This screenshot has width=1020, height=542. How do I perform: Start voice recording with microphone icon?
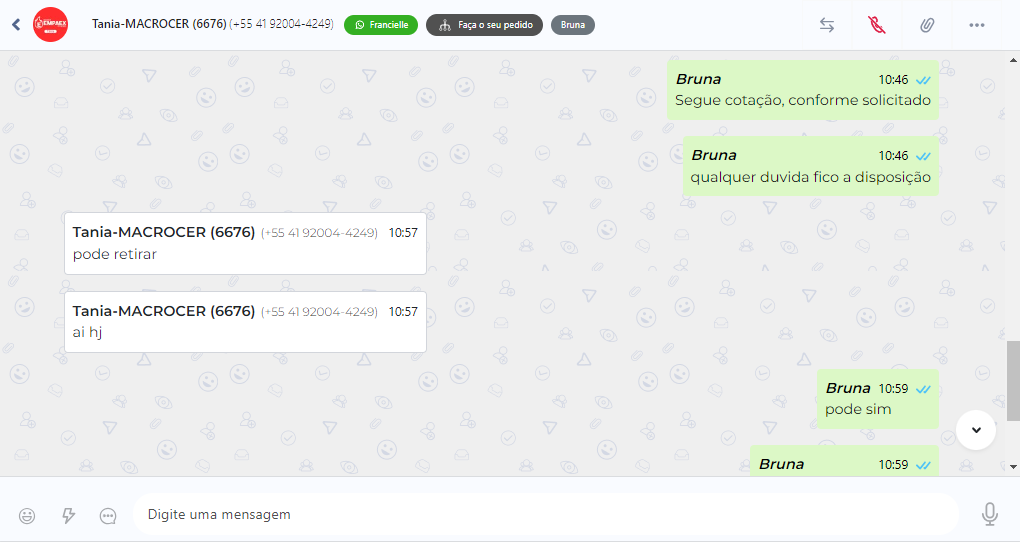[x=989, y=514]
